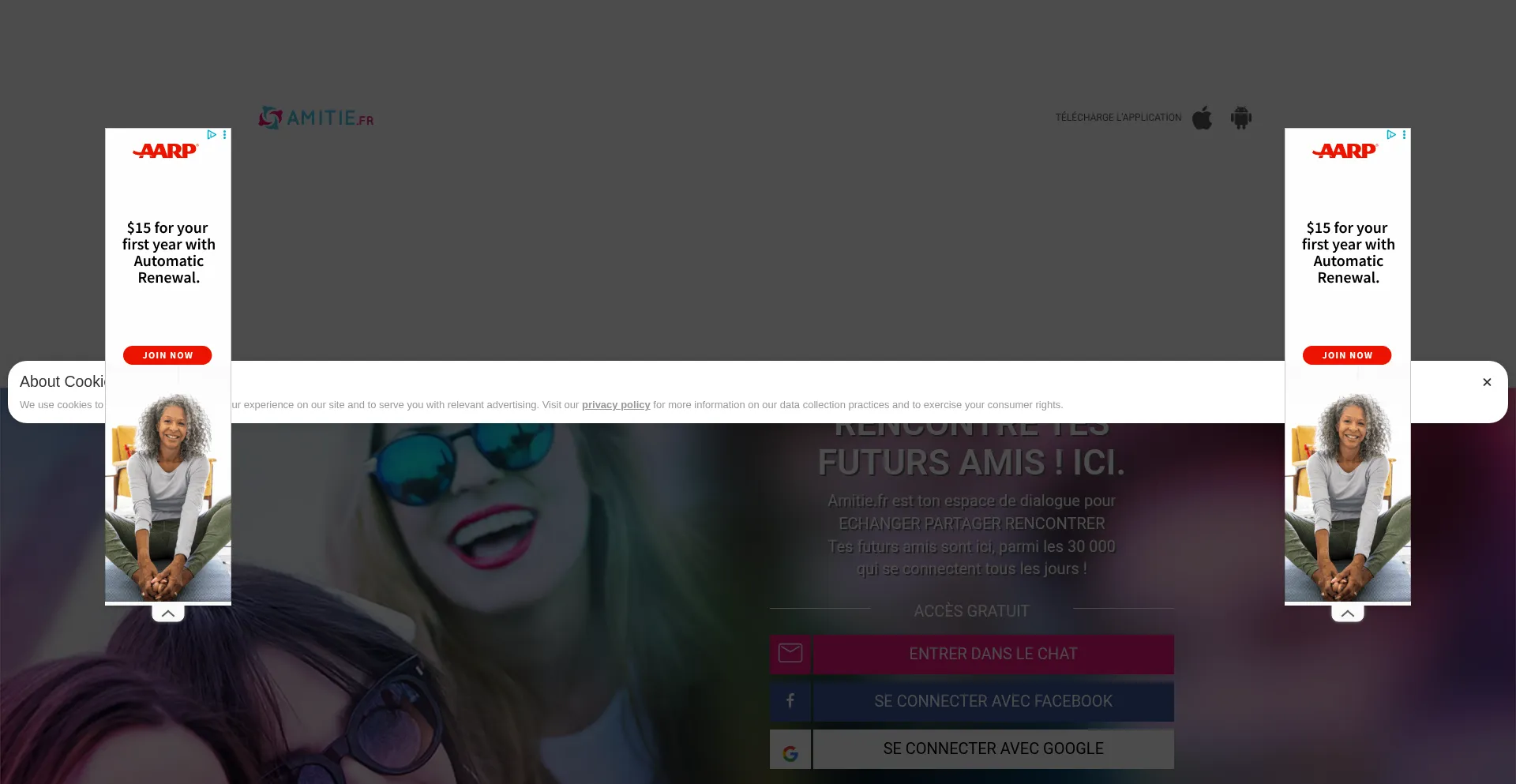Click AdChoices icon on left ad
This screenshot has height=784, width=1516.
pos(212,135)
